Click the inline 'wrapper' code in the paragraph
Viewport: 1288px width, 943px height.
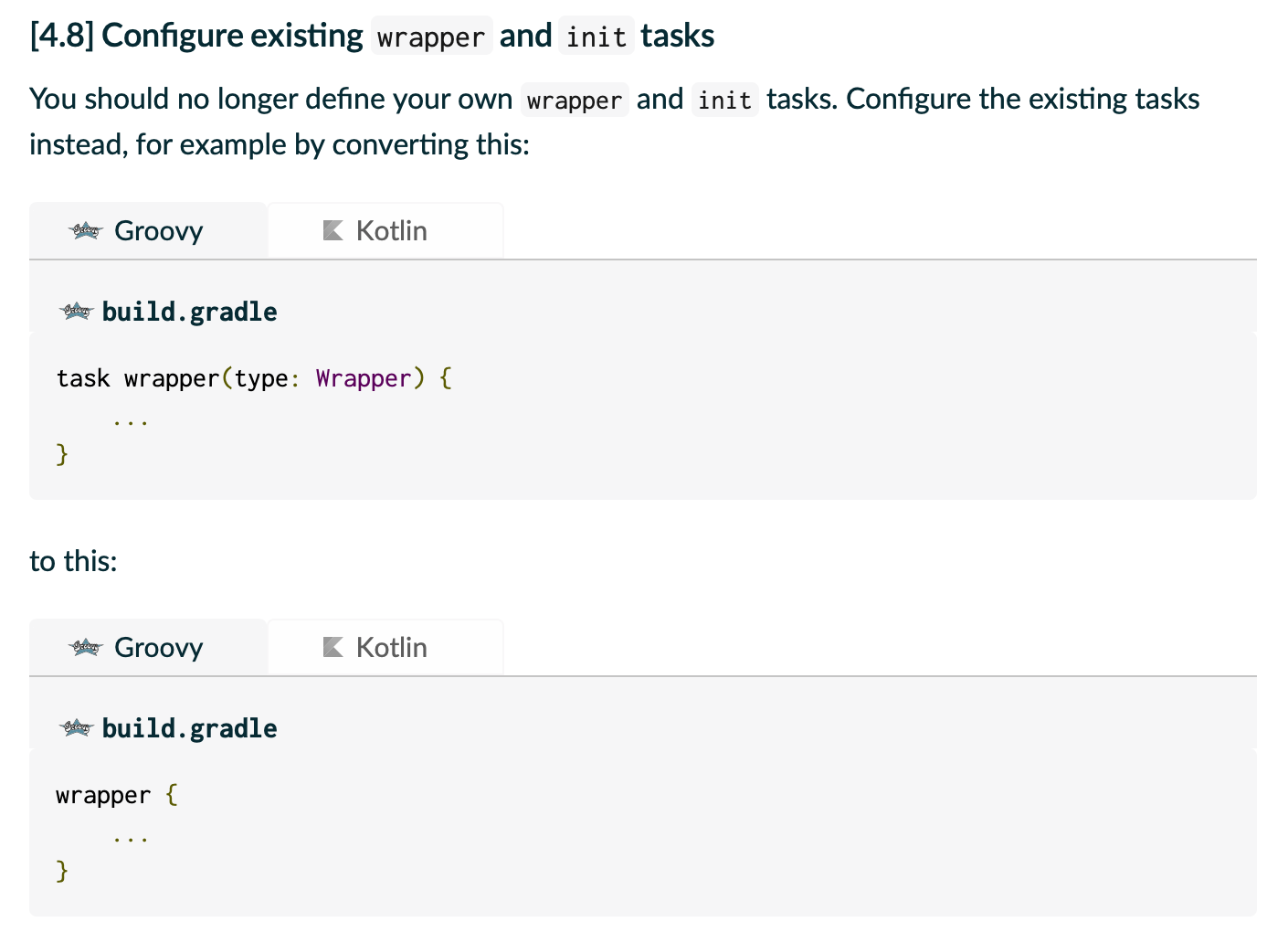575,100
